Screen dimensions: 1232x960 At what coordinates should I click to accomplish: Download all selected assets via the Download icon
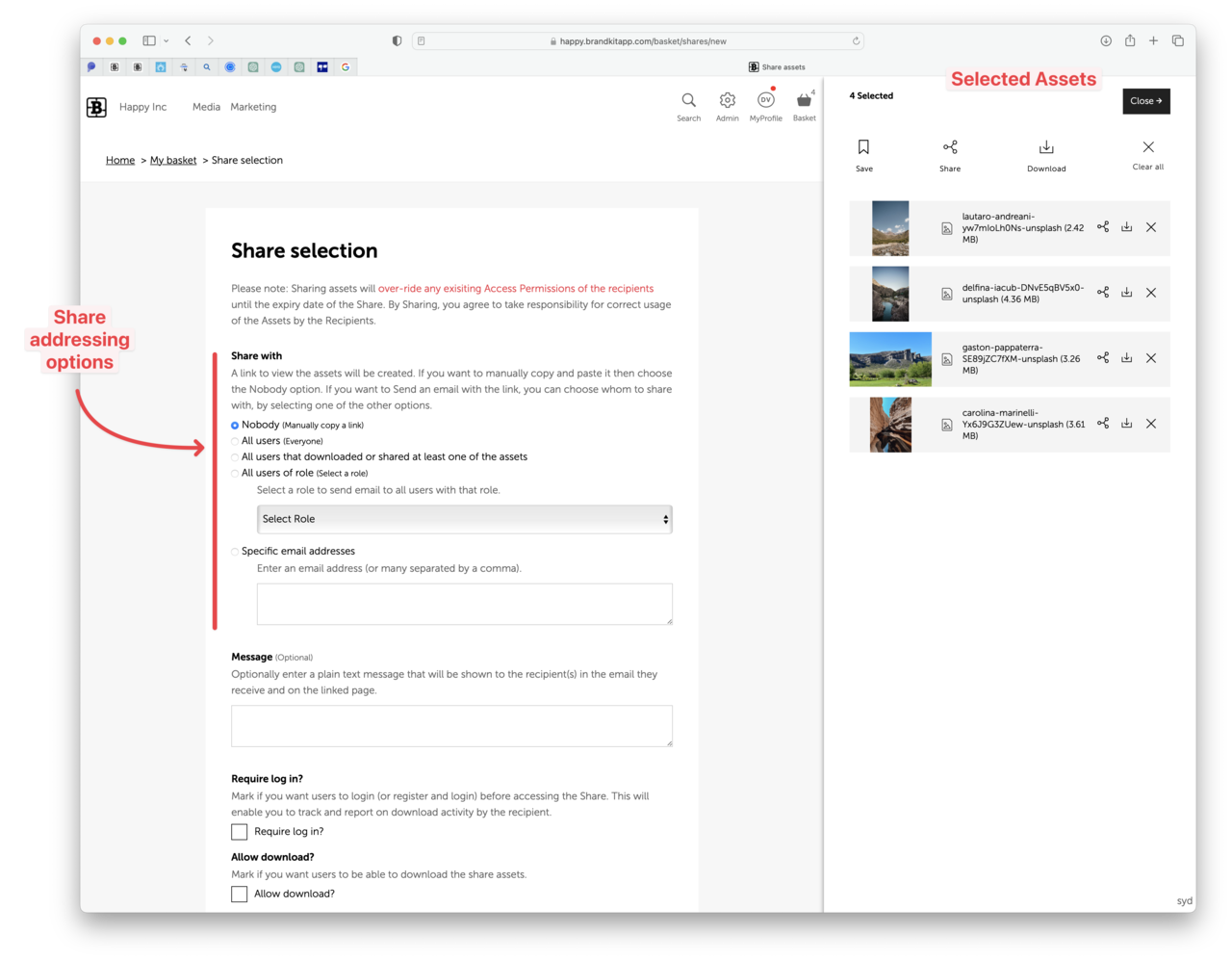[1046, 147]
